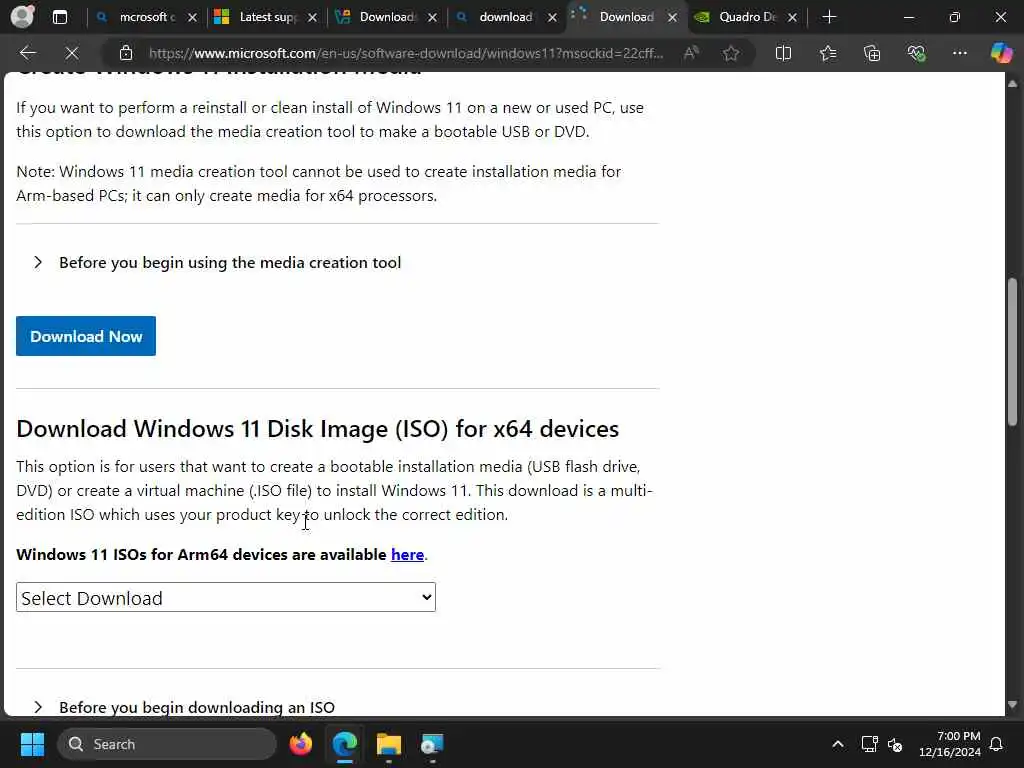Open the Edge profile avatar icon
The image size is (1024, 768).
coord(23,16)
